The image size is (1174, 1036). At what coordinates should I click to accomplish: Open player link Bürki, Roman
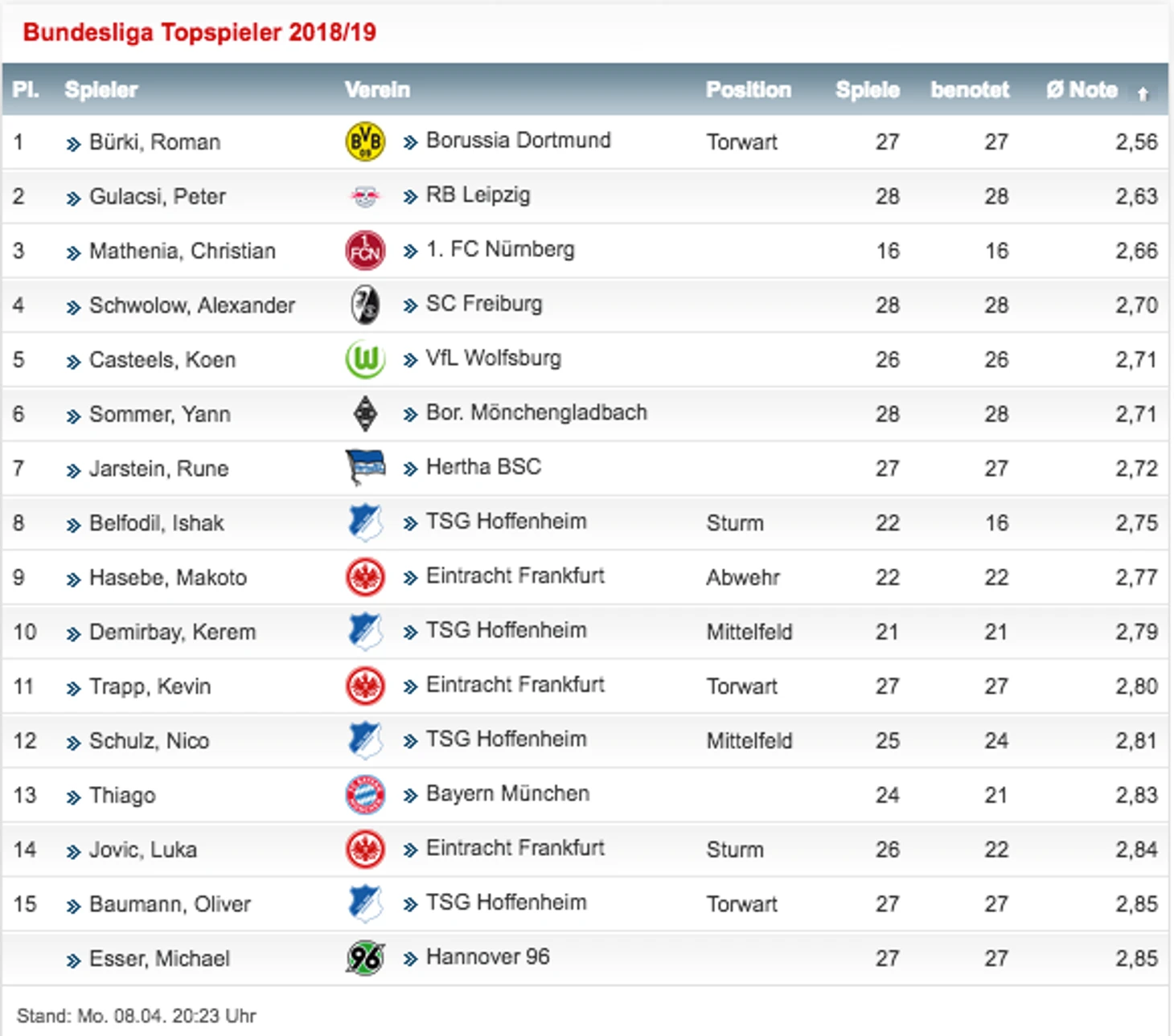(154, 142)
